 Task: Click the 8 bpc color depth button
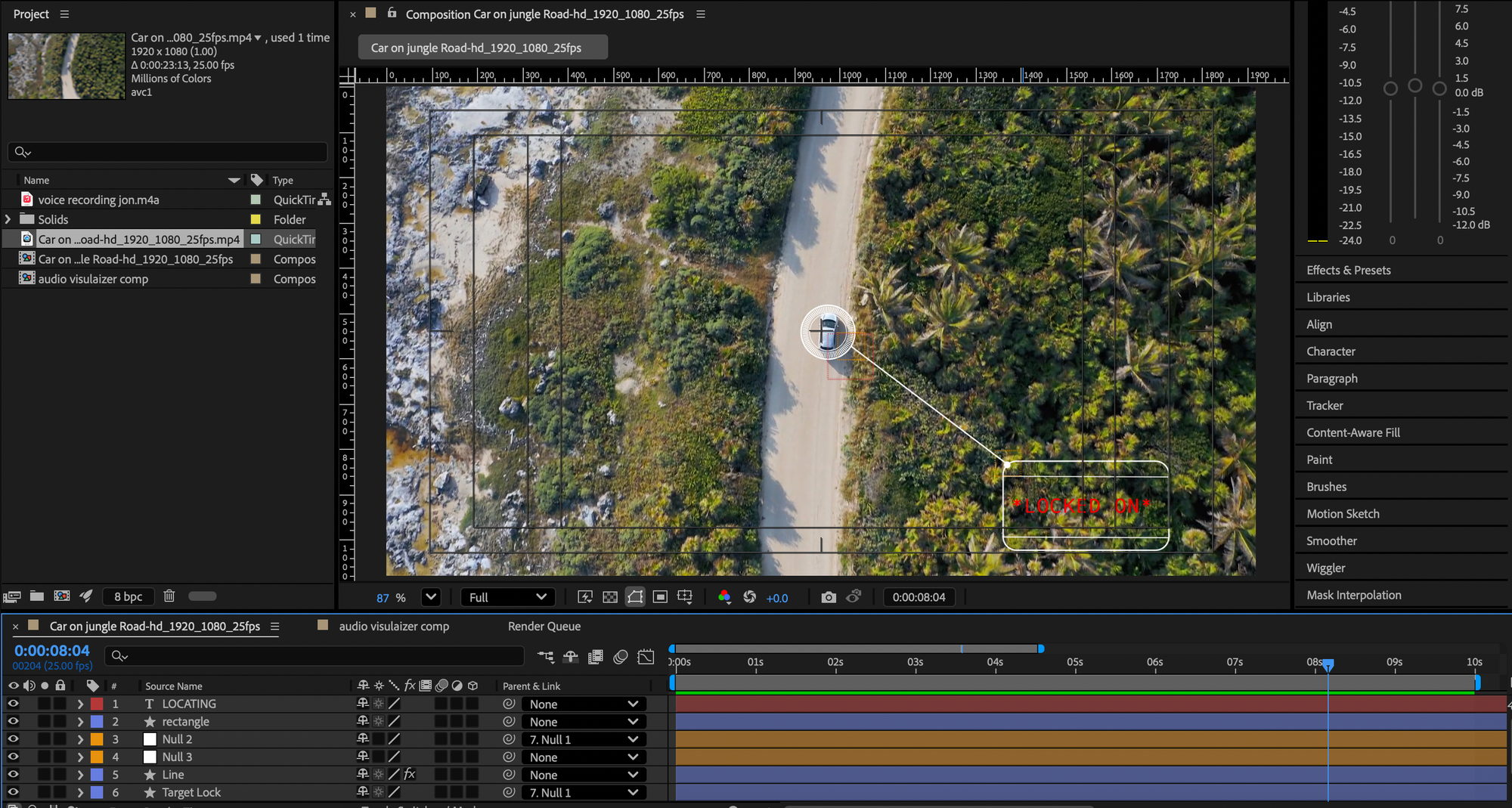[128, 596]
